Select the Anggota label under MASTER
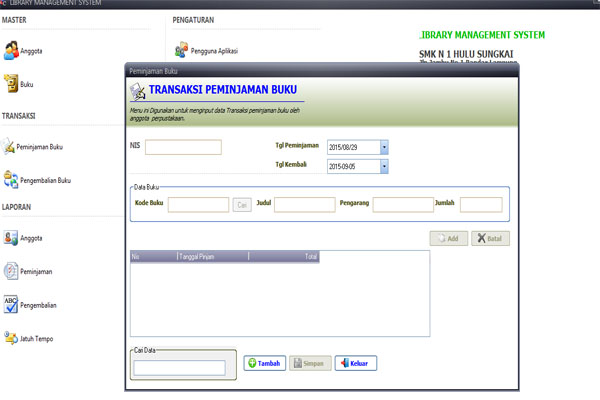This screenshot has height=400, width=600. coord(31,51)
